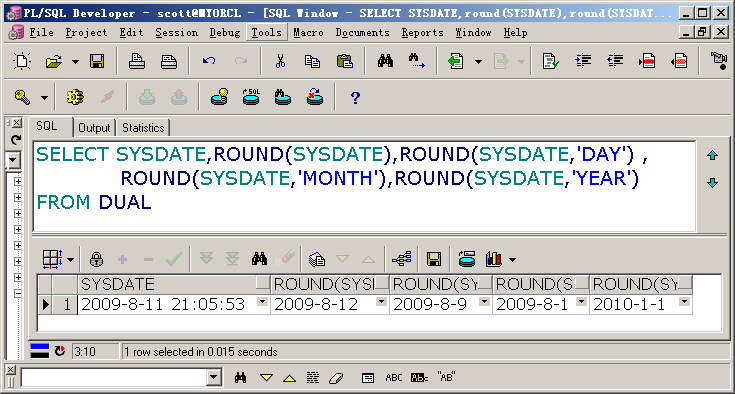Open the Explain Plan SQL icon
The height and width of the screenshot is (394, 735).
coord(251,97)
